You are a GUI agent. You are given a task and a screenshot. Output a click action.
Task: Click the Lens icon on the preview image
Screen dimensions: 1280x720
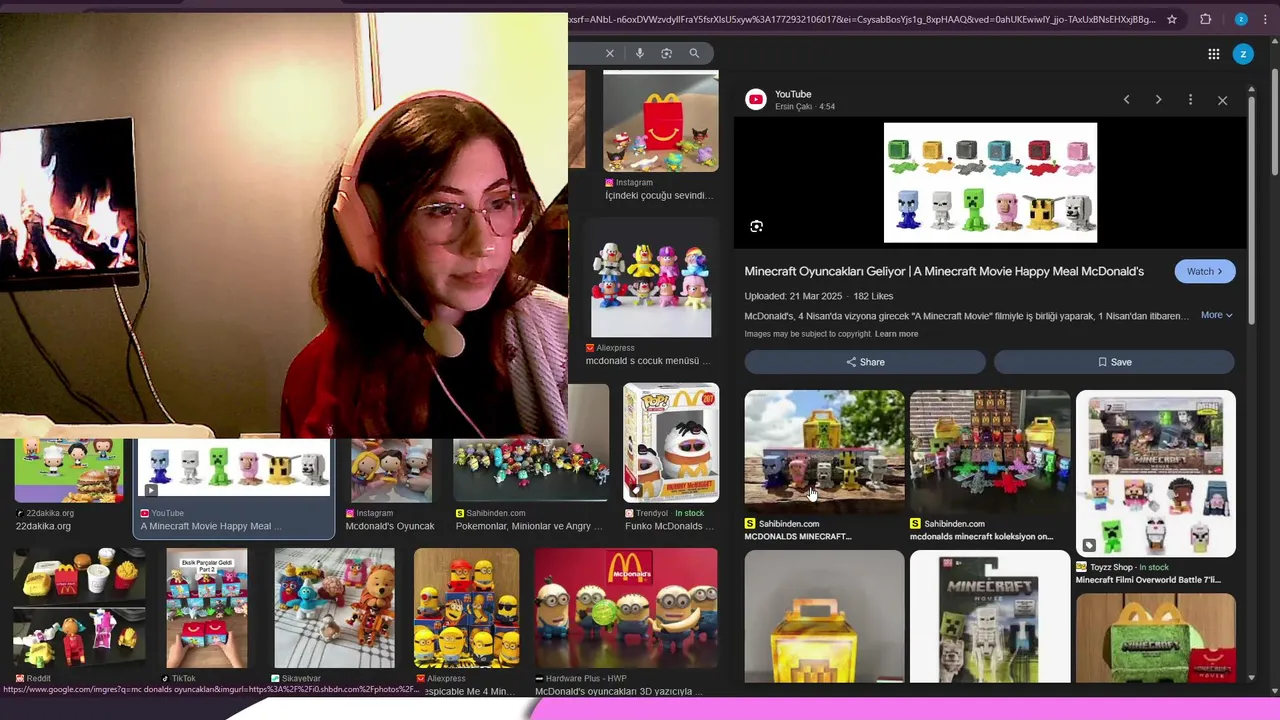point(756,226)
